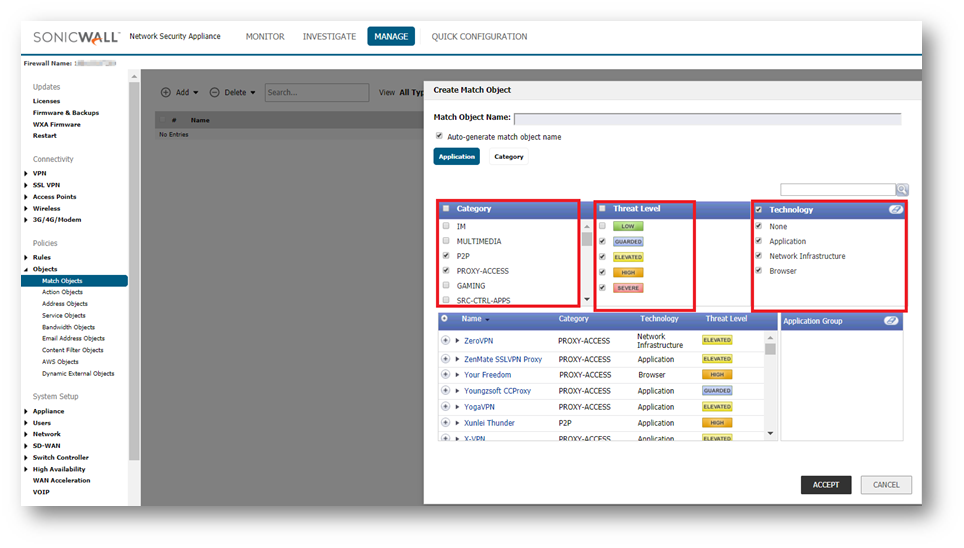The height and width of the screenshot is (548, 964).
Task: Open the Add dropdown in the toolbar
Action: tap(180, 93)
